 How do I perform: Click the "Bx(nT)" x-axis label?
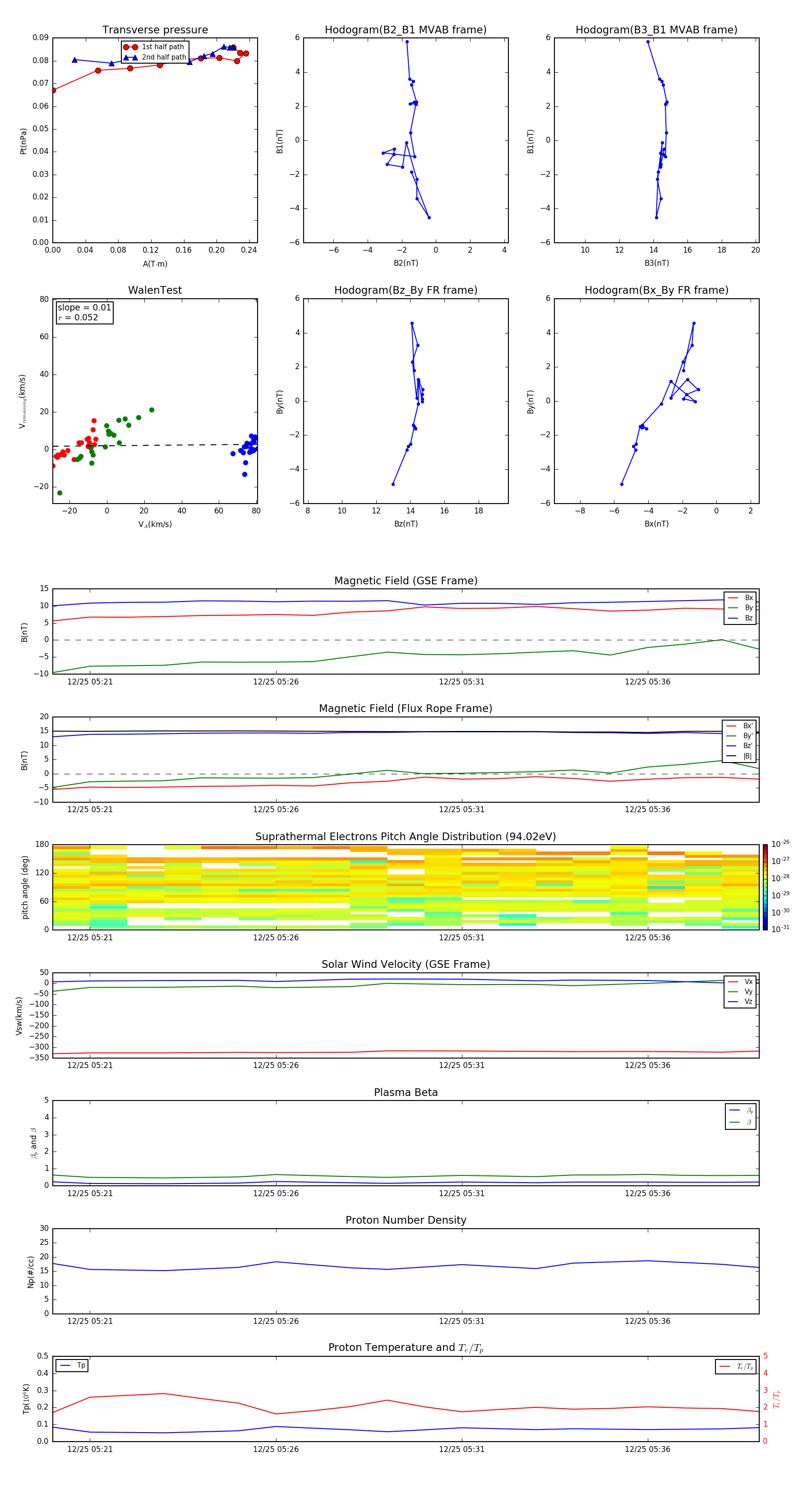[656, 524]
